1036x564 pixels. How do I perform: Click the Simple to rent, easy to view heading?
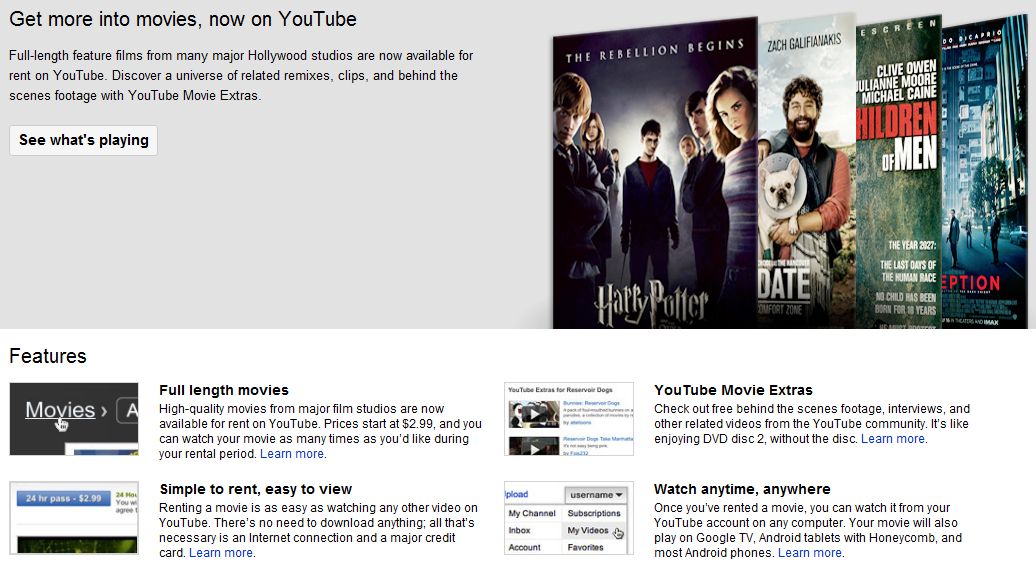256,489
